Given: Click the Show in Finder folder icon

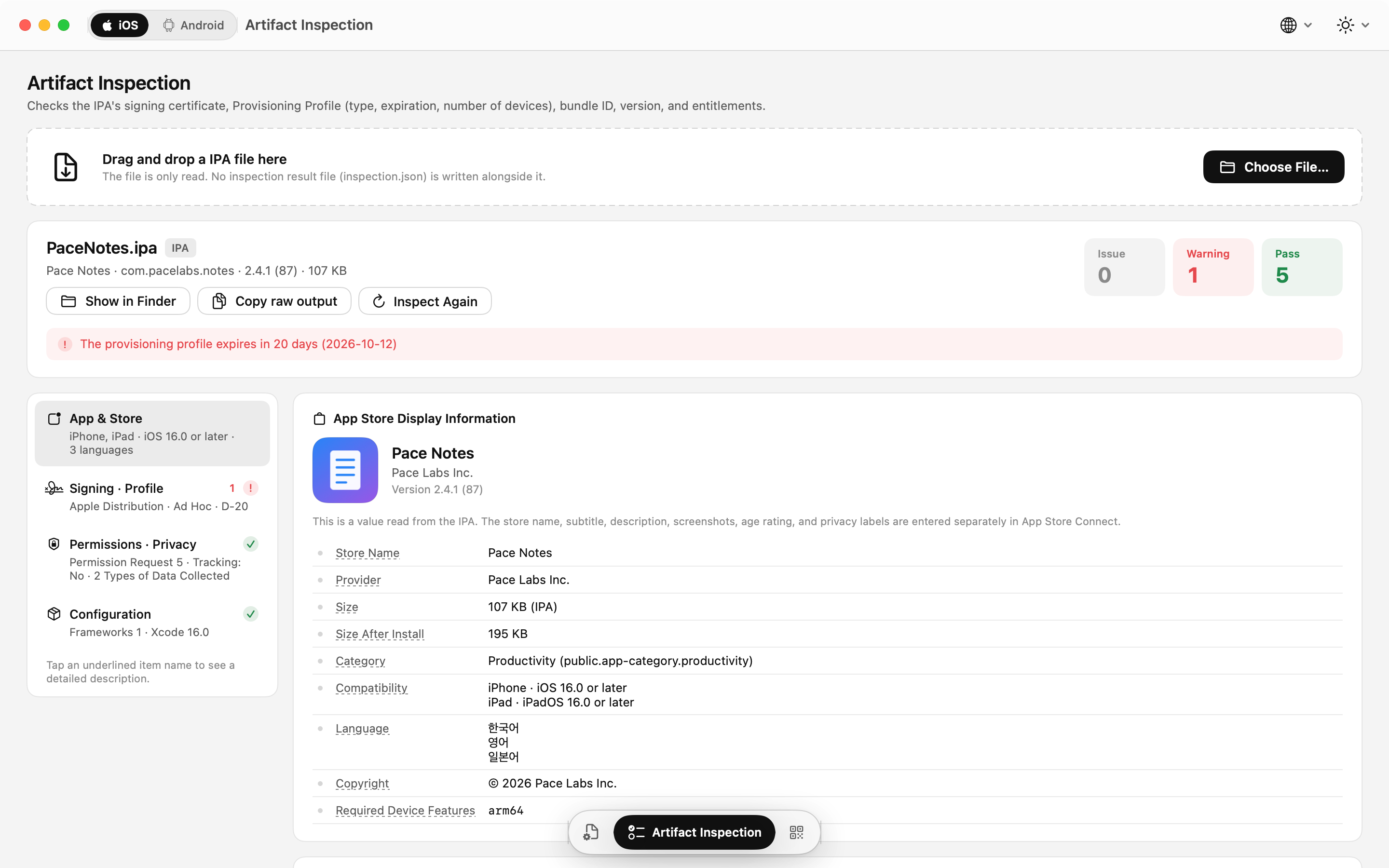Looking at the screenshot, I should [x=68, y=301].
